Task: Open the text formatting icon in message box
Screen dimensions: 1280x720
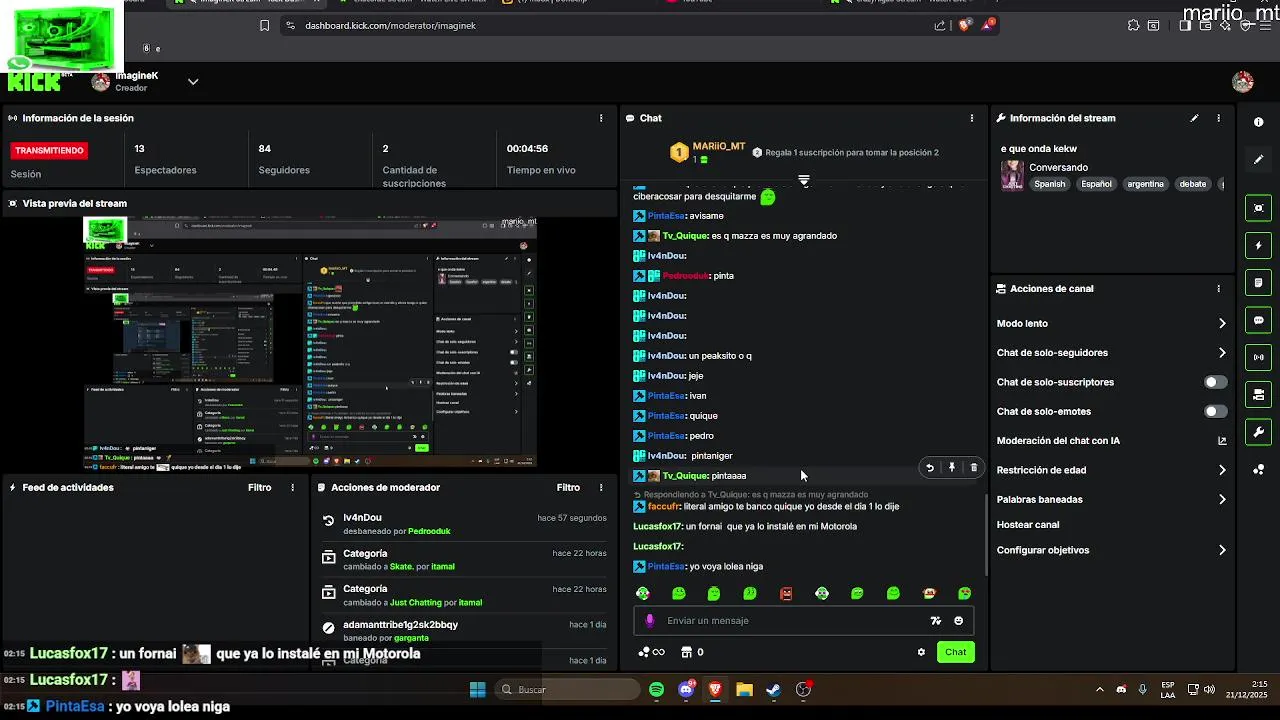Action: (x=936, y=621)
